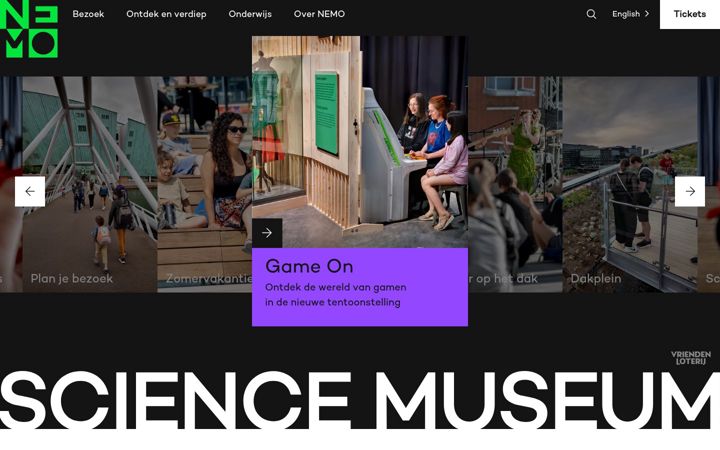This screenshot has width=720, height=450.
Task: Click the Game On exhibition photo
Action: [x=360, y=142]
